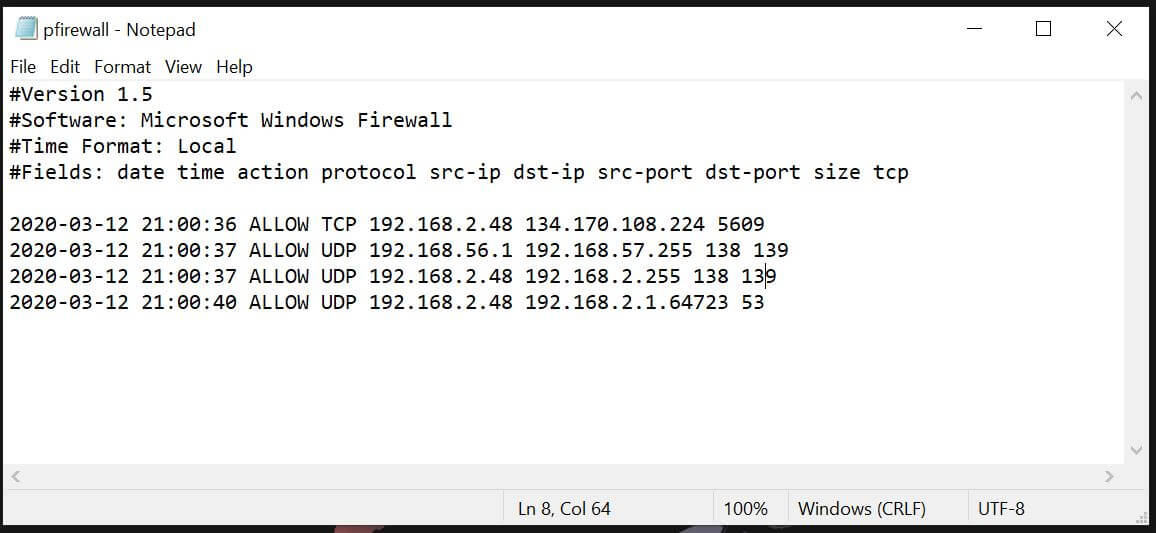Click the UTF-8 encoding status field
The image size is (1156, 533).
point(1000,509)
